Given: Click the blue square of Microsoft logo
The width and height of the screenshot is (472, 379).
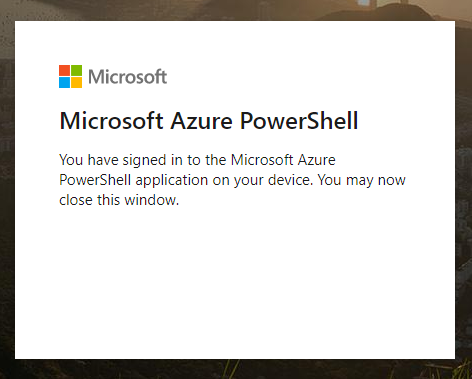Looking at the screenshot, I should [64, 82].
